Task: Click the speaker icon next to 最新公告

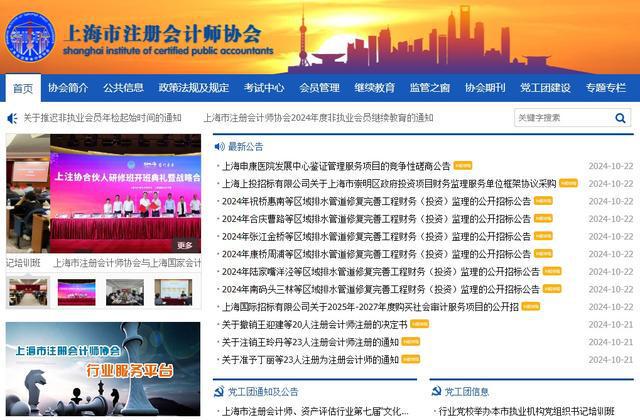Action: 220,147
